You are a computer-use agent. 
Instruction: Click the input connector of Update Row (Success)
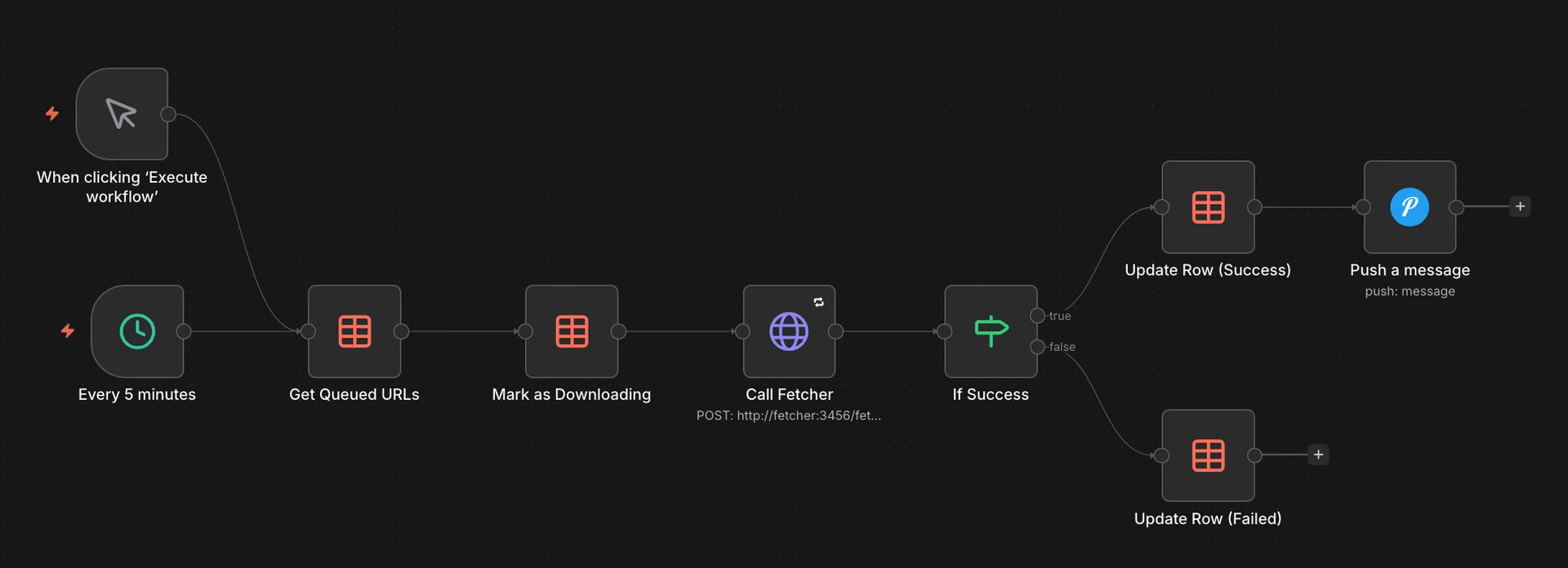[1161, 207]
